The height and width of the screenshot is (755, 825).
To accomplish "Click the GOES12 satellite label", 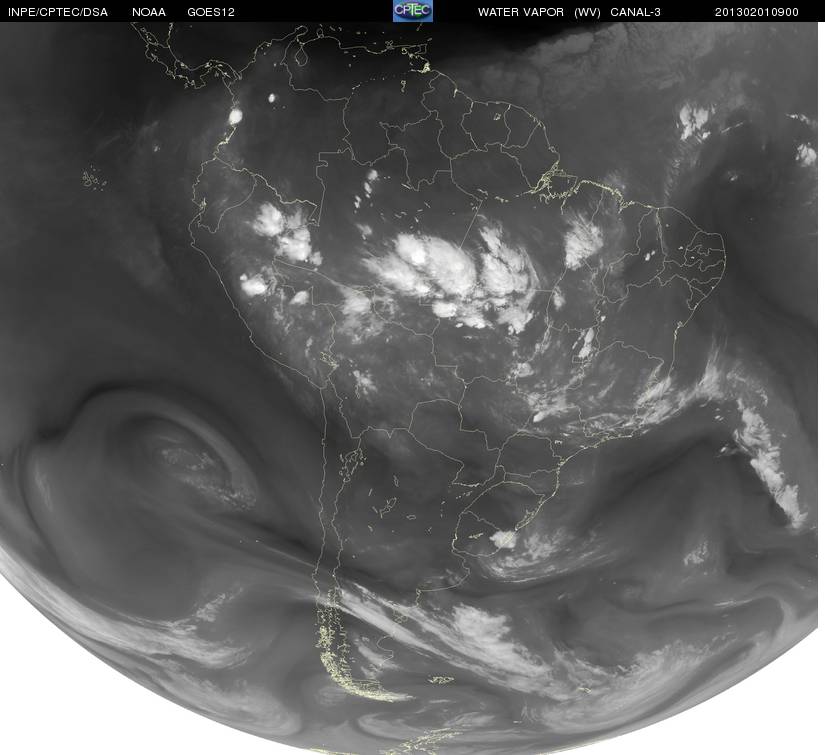I will tap(211, 12).
